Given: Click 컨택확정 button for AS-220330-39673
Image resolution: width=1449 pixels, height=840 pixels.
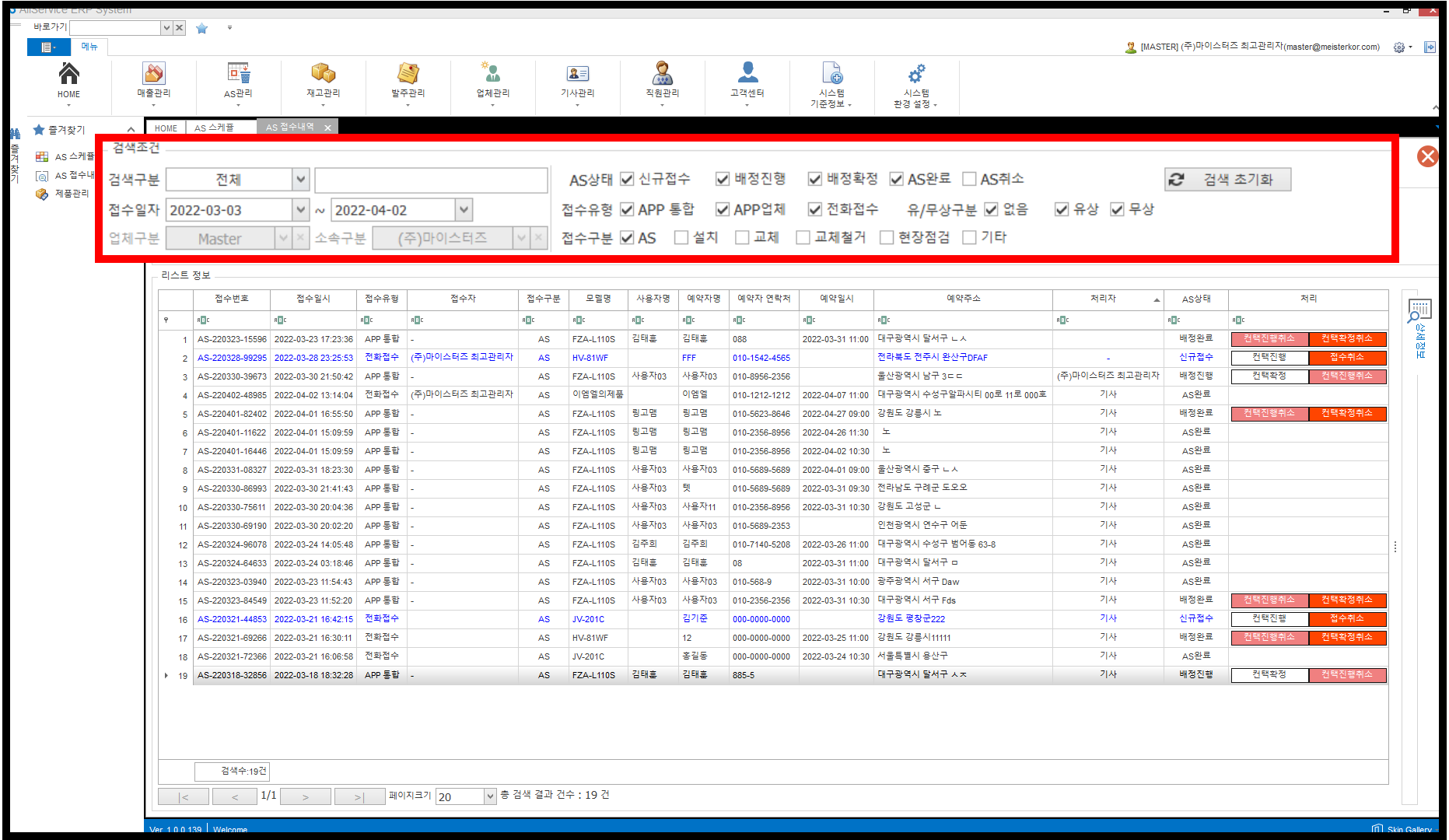Looking at the screenshot, I should point(1269,376).
